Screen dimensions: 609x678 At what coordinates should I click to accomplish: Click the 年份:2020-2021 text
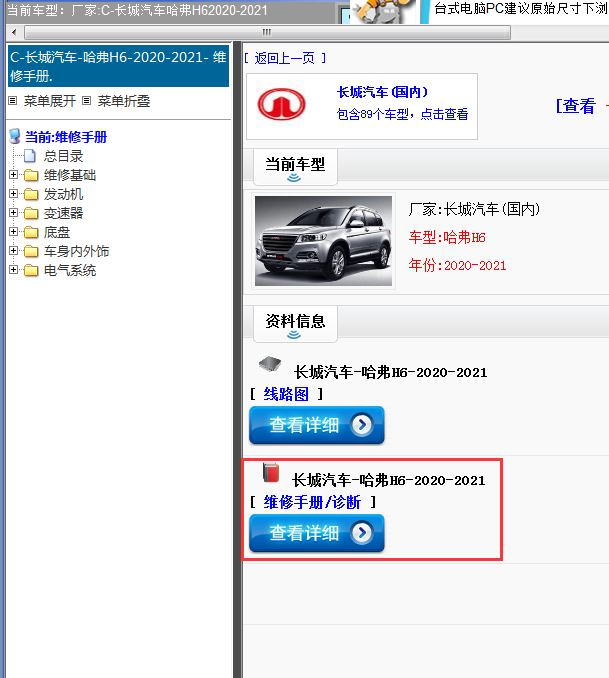point(457,265)
